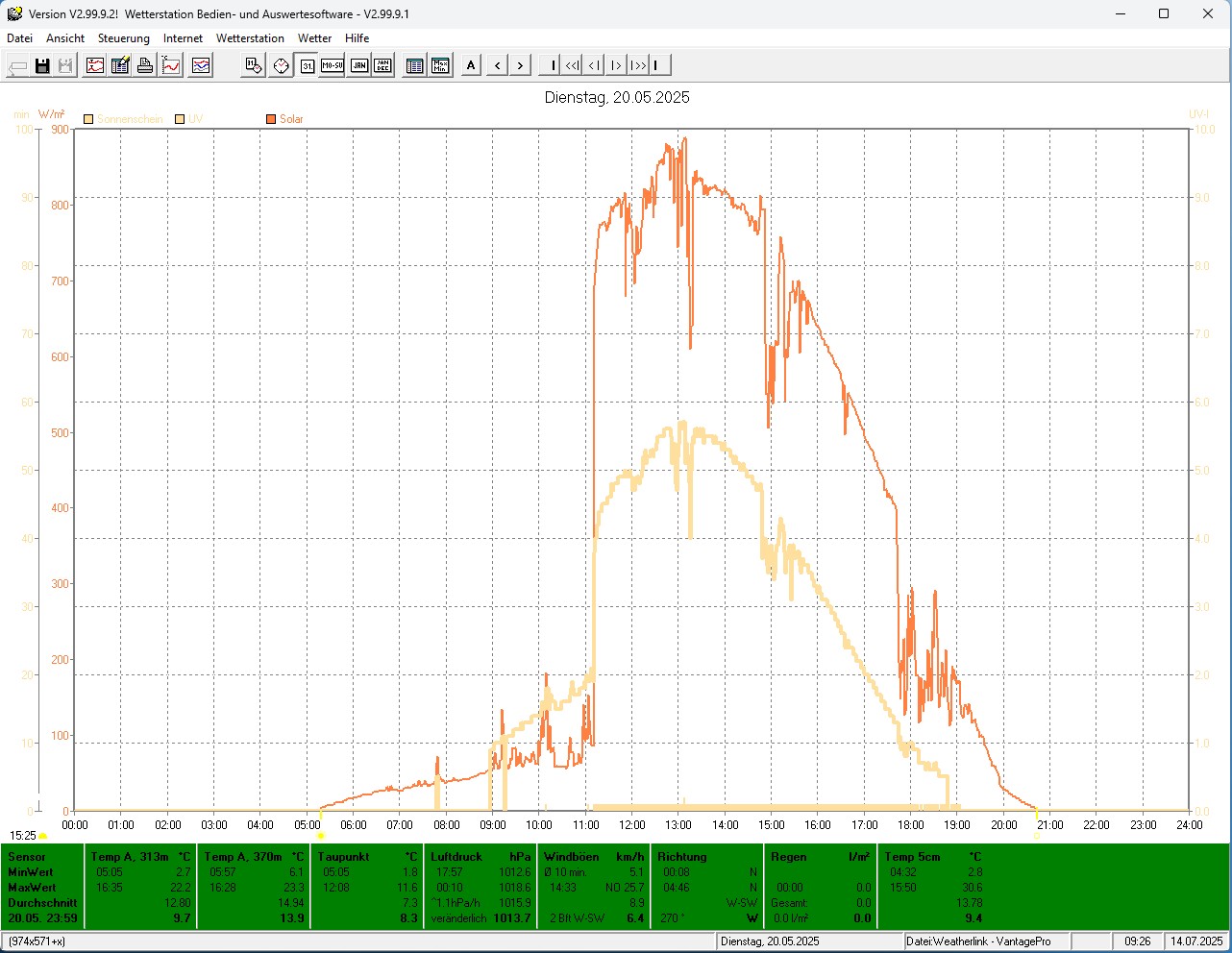Open the Datei menu

click(19, 38)
